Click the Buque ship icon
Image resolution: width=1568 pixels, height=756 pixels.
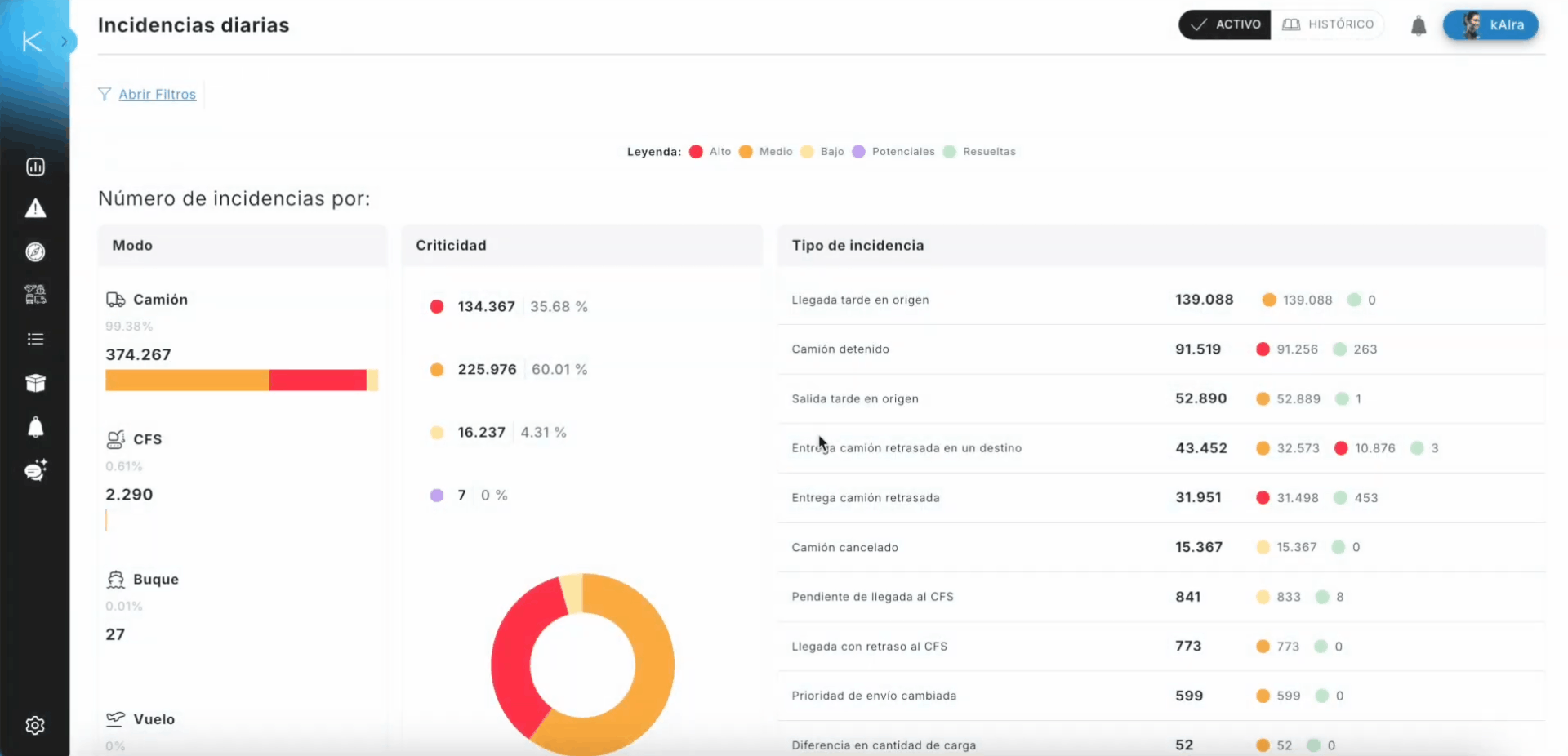(115, 580)
